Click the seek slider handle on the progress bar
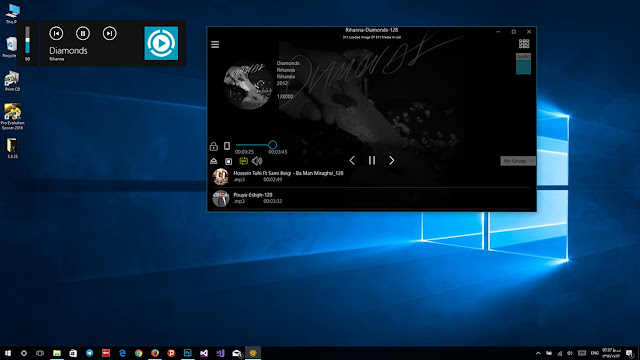 (272, 145)
